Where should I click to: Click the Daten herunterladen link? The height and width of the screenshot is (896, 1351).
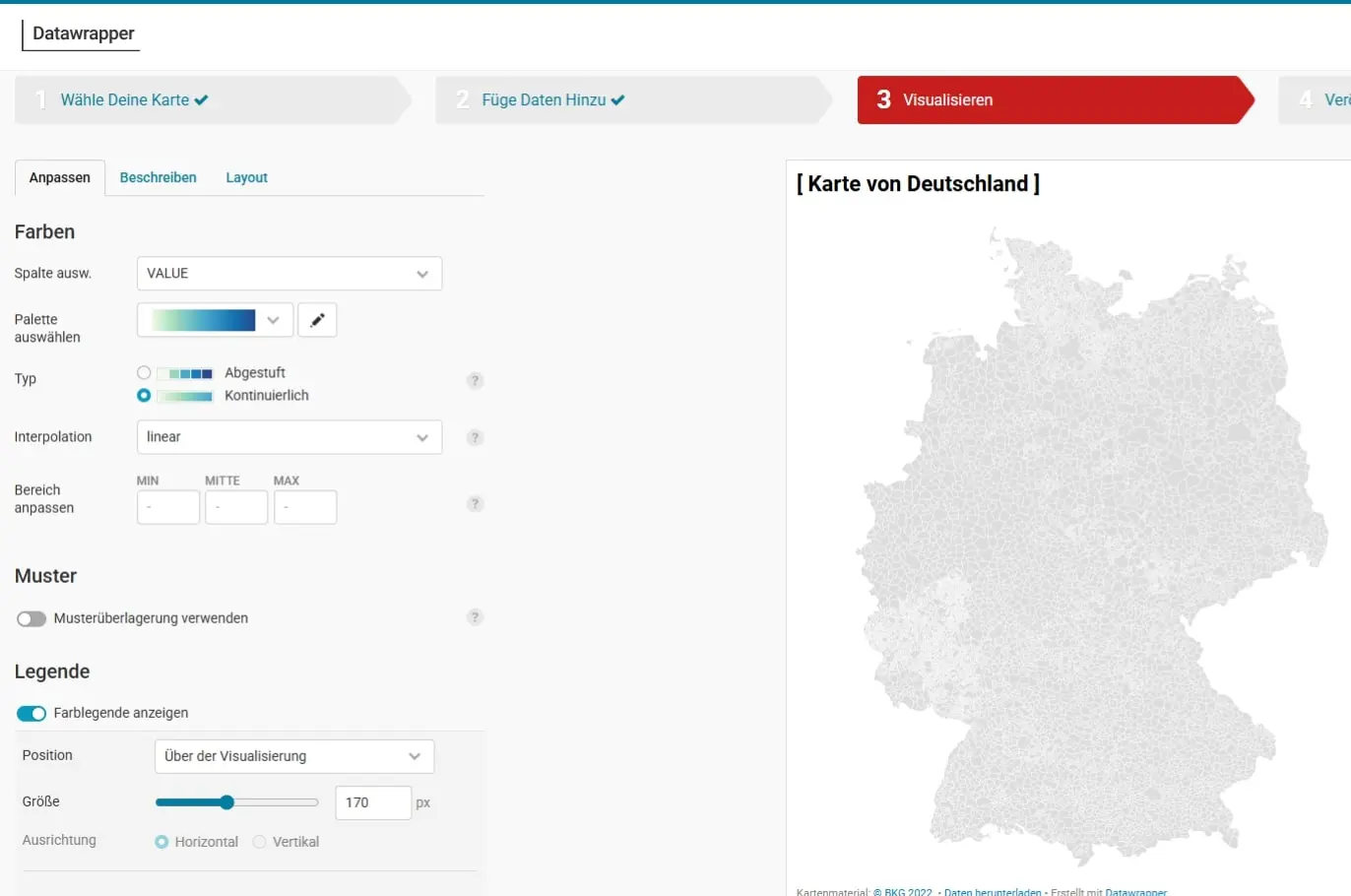coord(992,892)
